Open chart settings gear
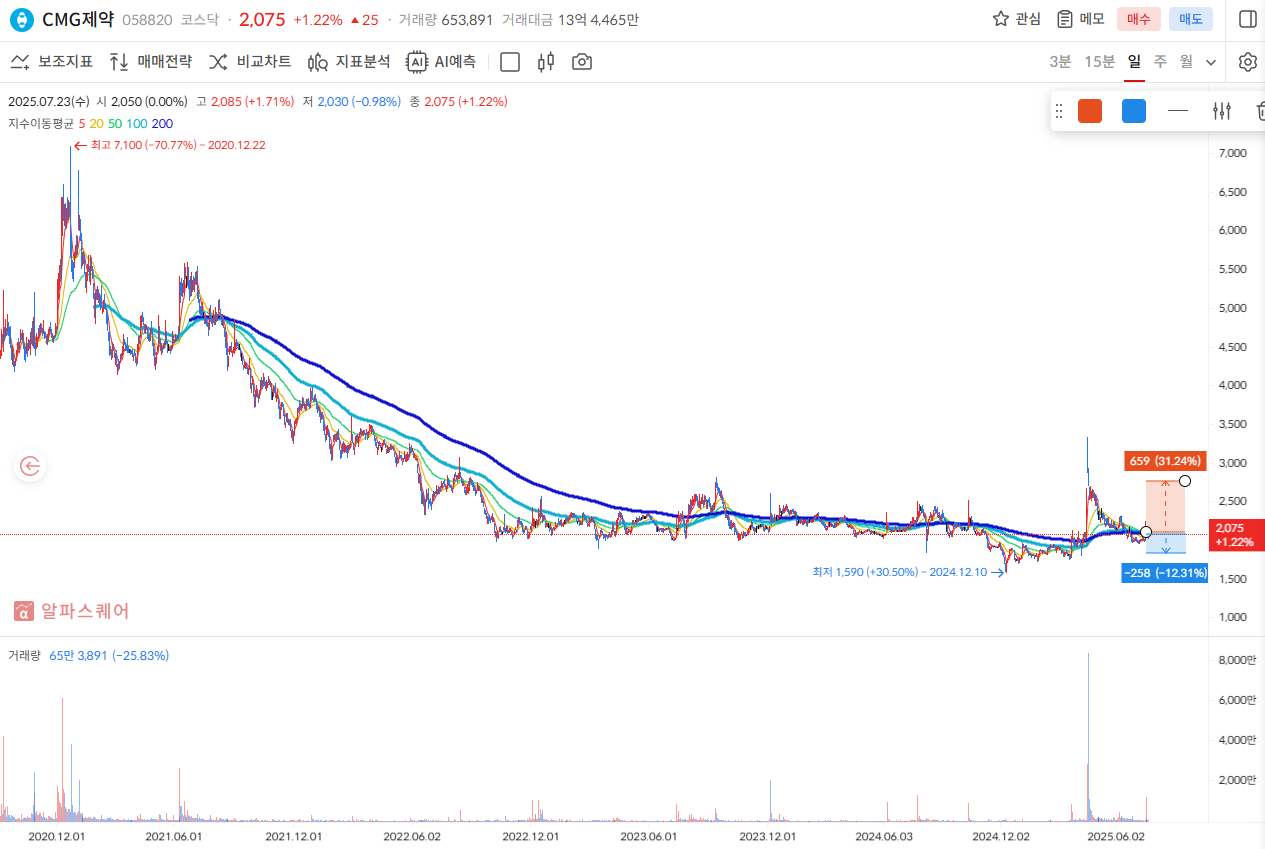 1247,62
